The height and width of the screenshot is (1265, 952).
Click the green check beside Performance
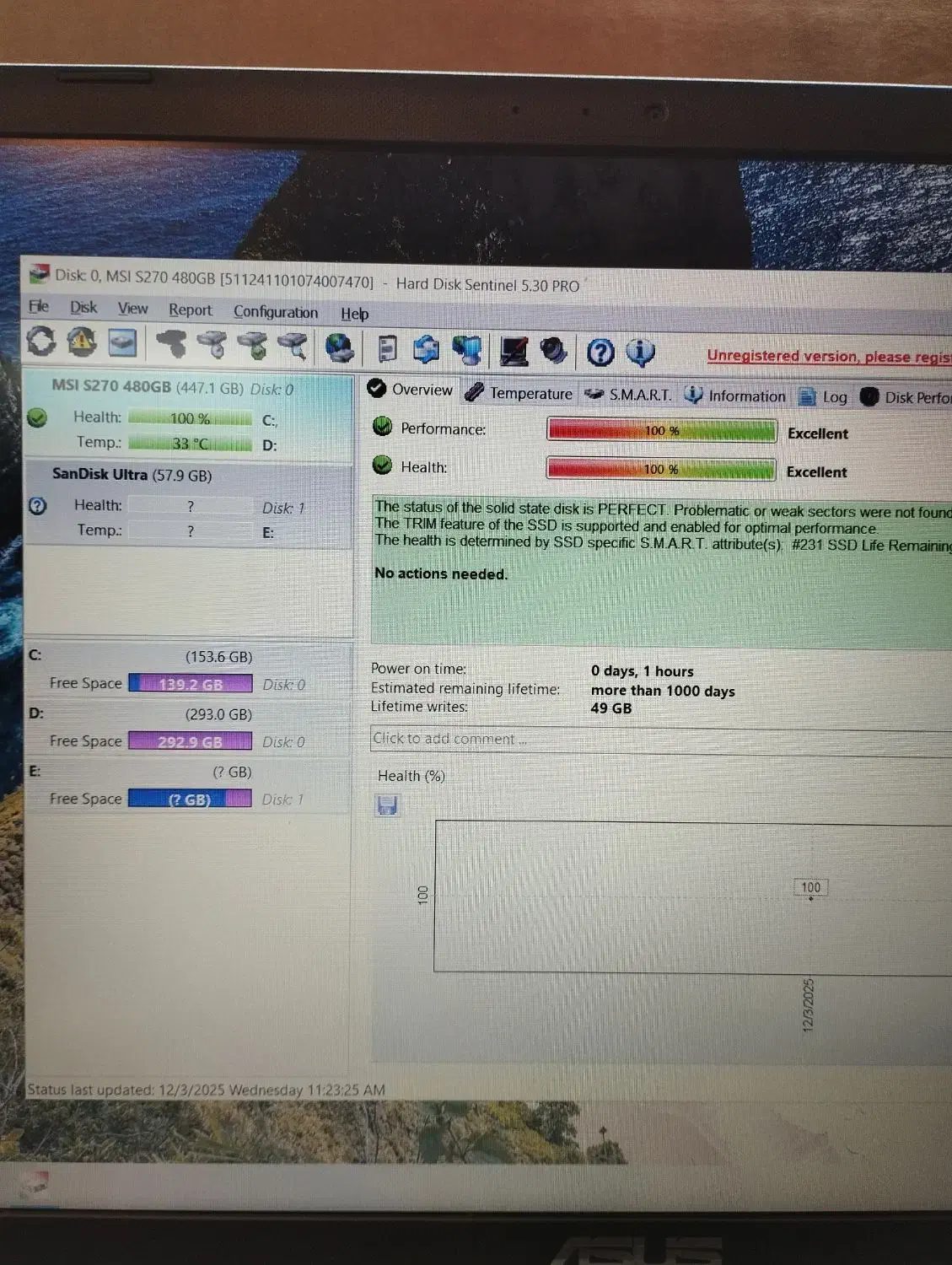coord(383,427)
